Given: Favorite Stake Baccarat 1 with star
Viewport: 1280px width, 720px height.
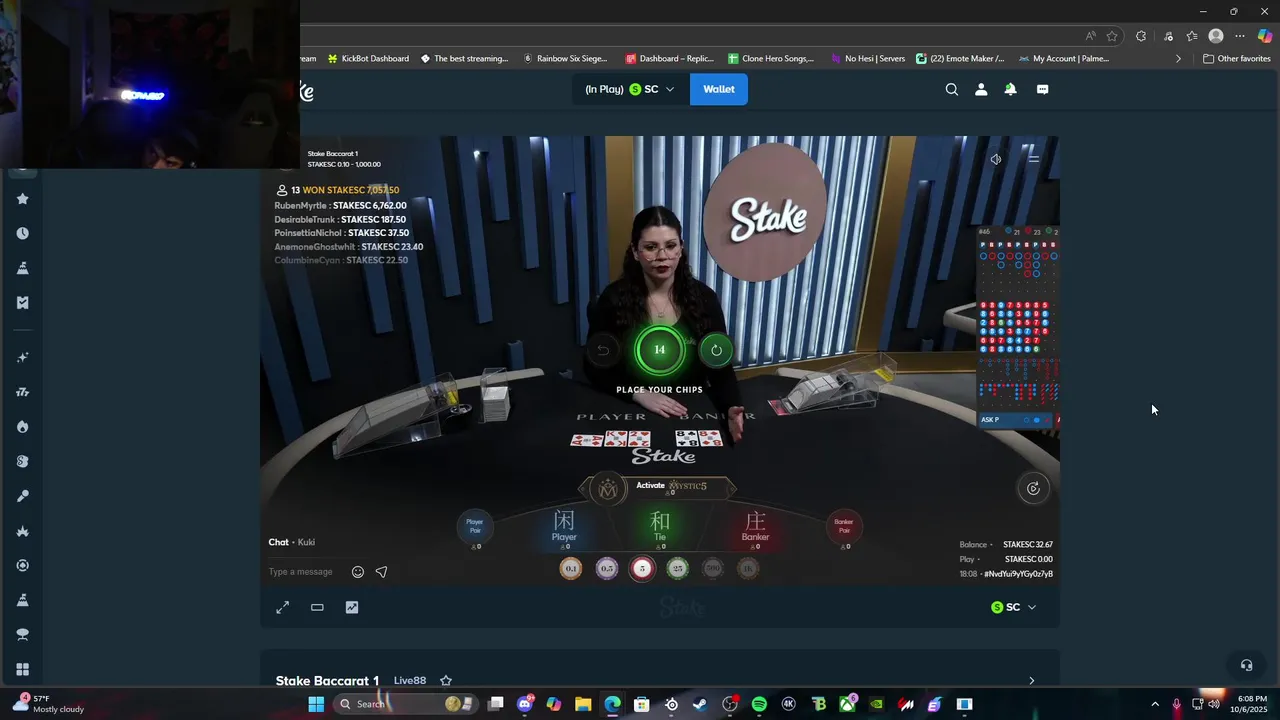Looking at the screenshot, I should pyautogui.click(x=446, y=681).
